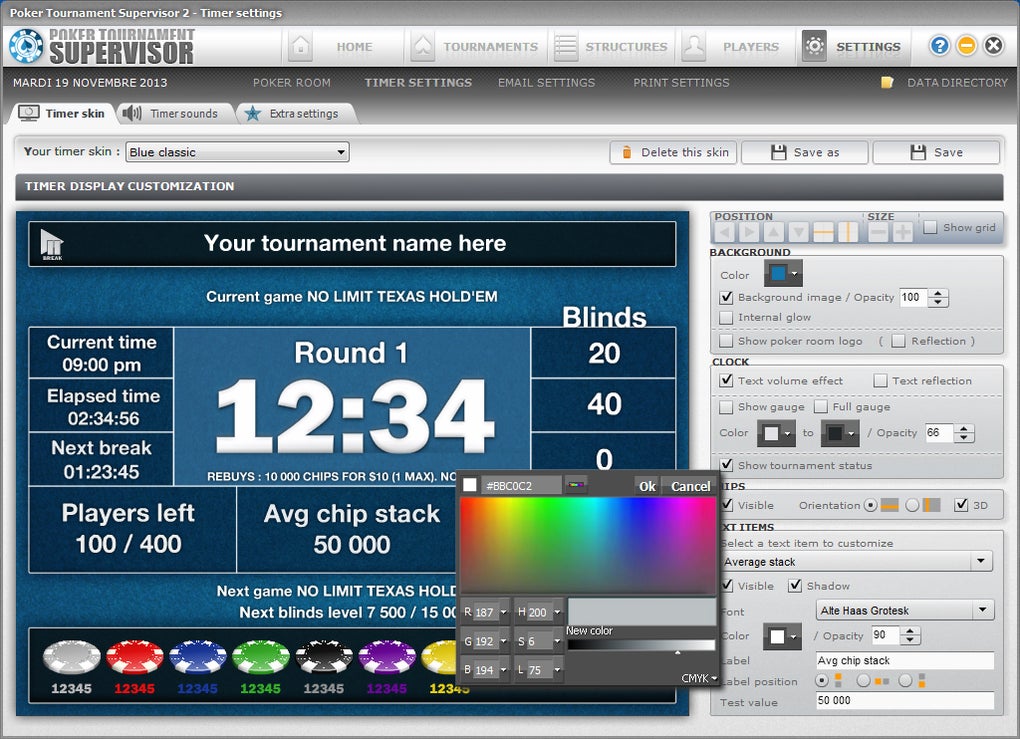Enable Text reflection checkbox

pos(880,381)
